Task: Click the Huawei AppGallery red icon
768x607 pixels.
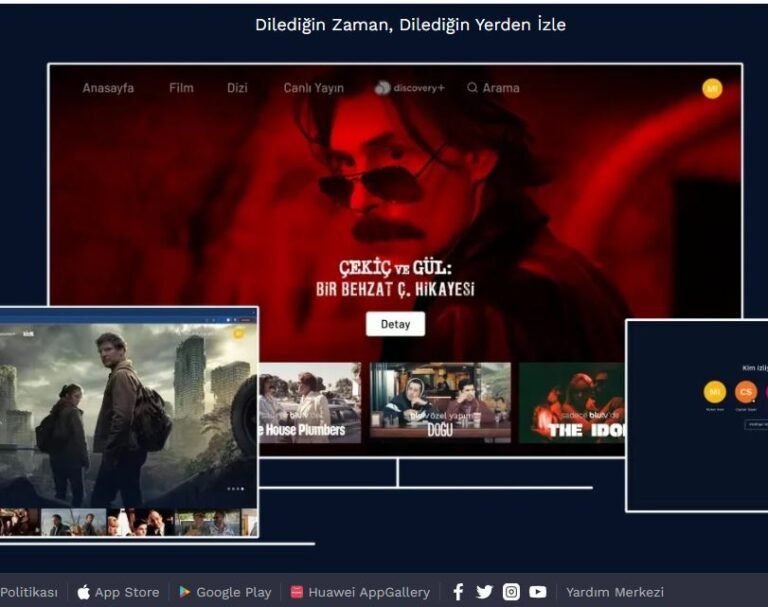Action: coord(297,592)
